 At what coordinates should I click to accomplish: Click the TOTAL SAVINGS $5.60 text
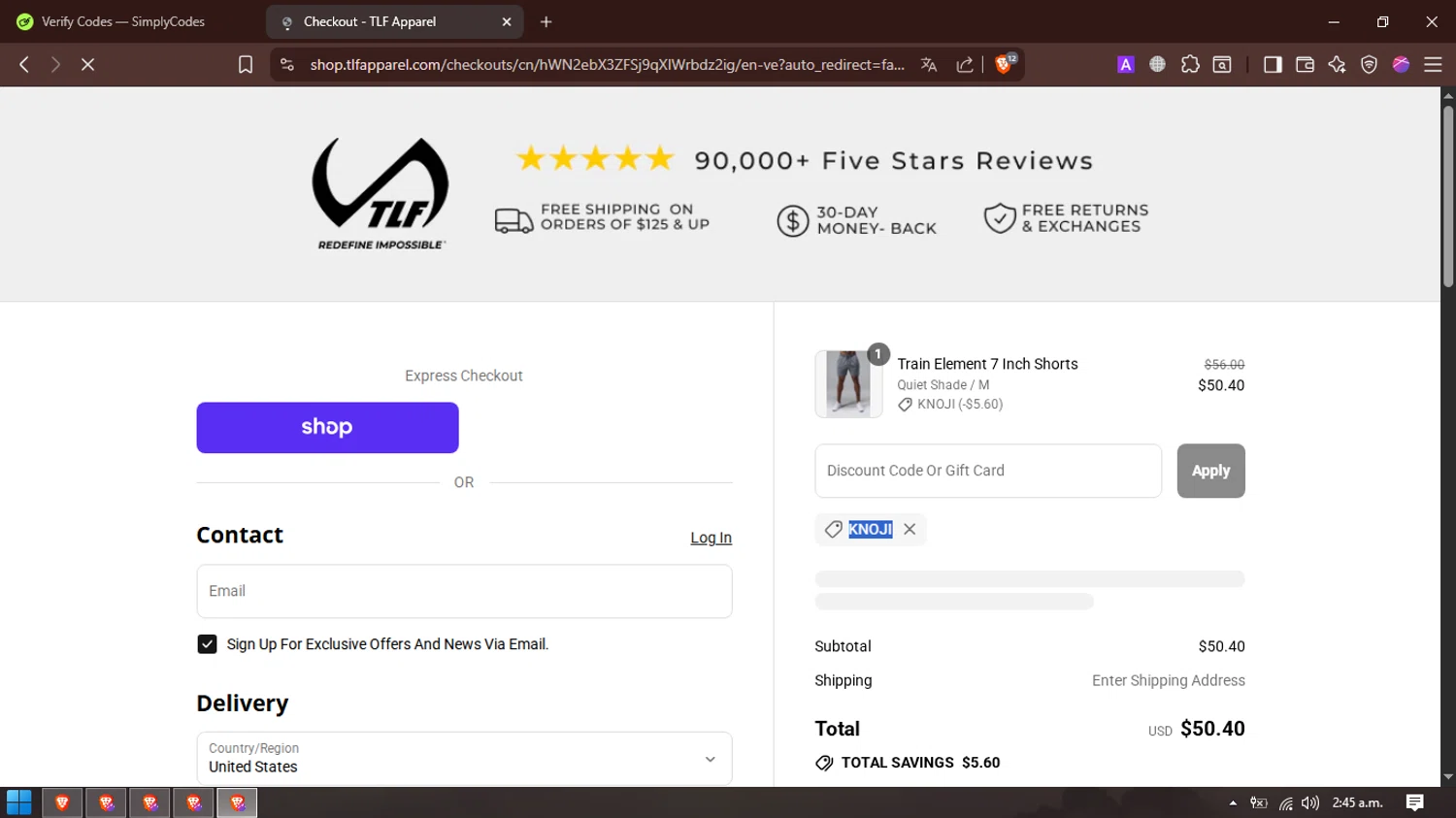click(920, 763)
